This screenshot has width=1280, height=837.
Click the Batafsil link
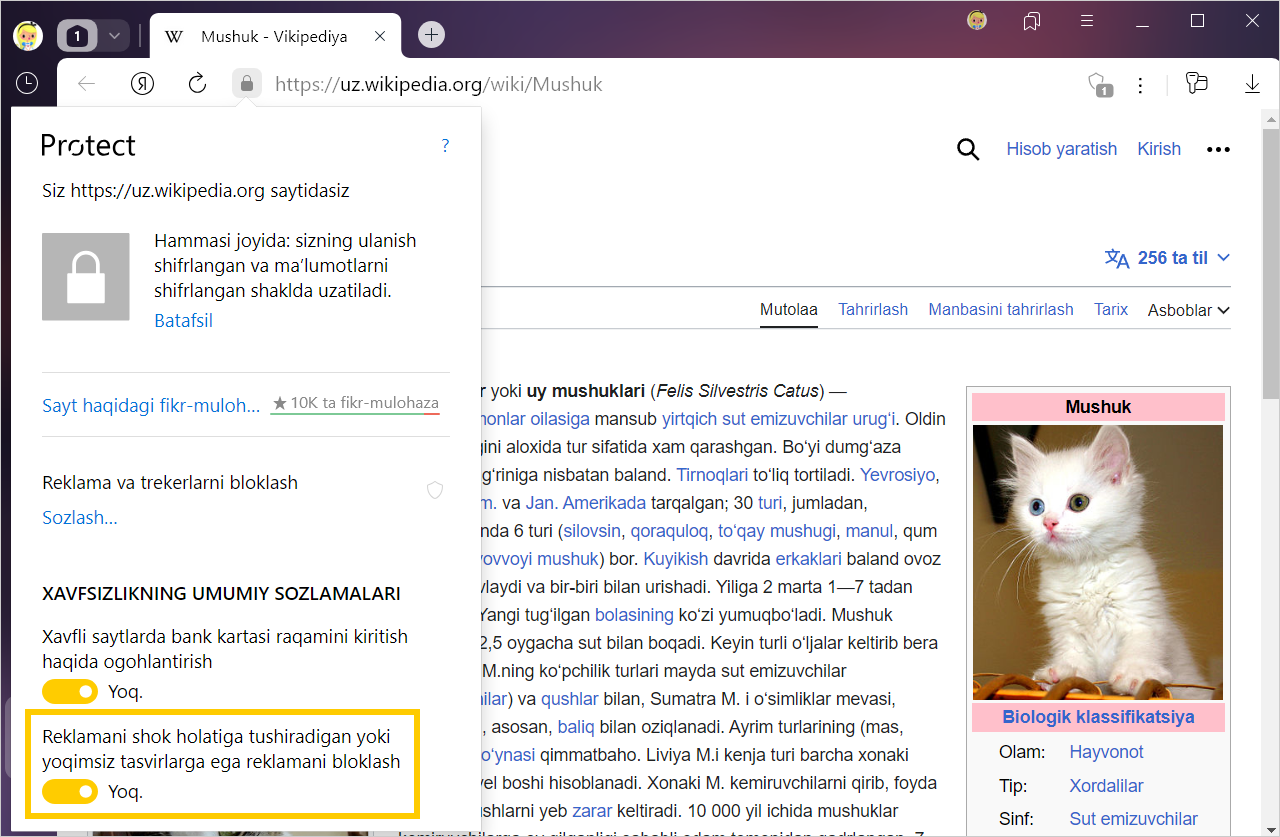tap(183, 321)
